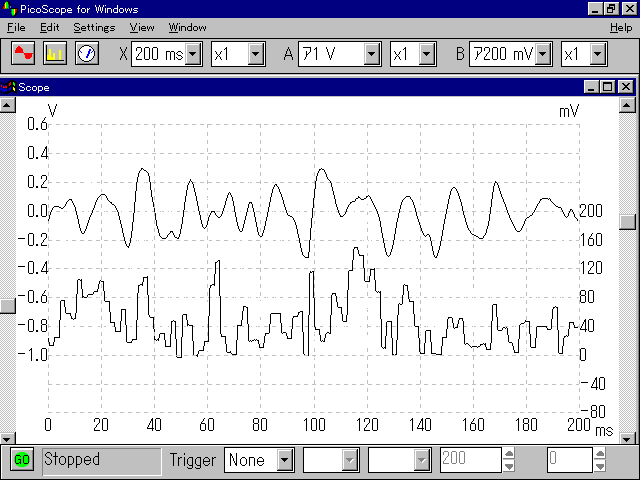The image size is (640, 480).
Task: Increase trigger delay 0 with up arrow
Action: [600, 453]
